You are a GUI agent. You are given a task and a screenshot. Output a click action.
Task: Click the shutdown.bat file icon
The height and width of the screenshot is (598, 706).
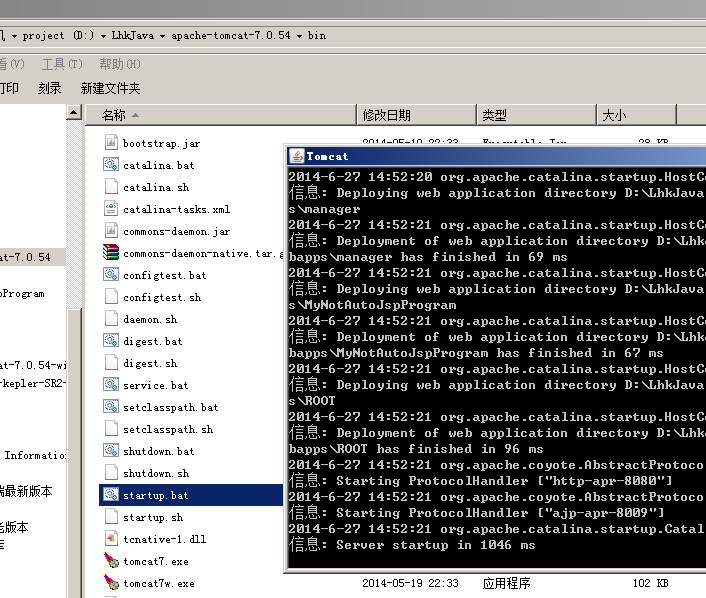point(111,450)
